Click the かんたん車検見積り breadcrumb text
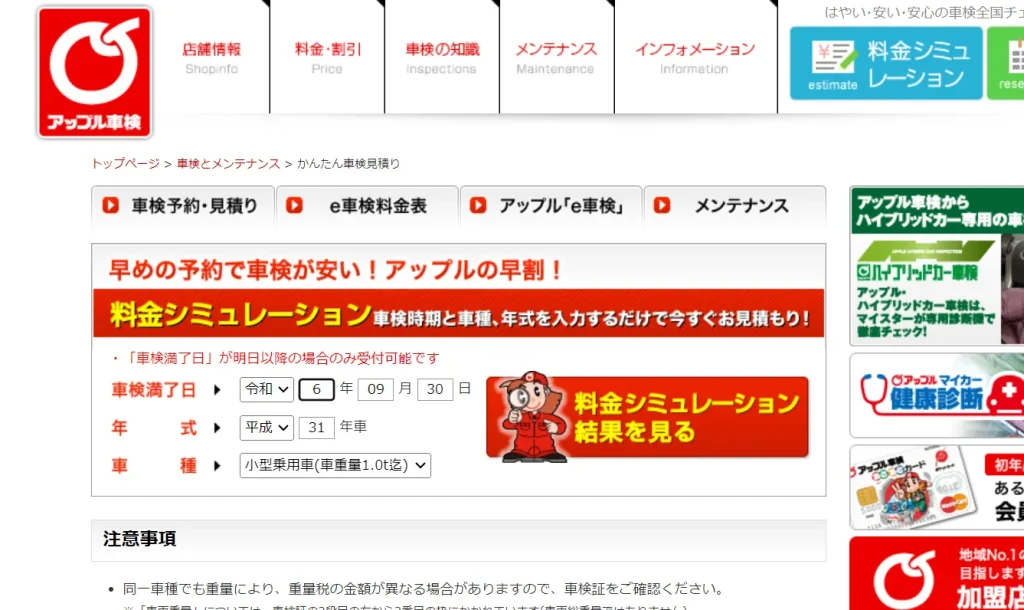 pyautogui.click(x=348, y=163)
